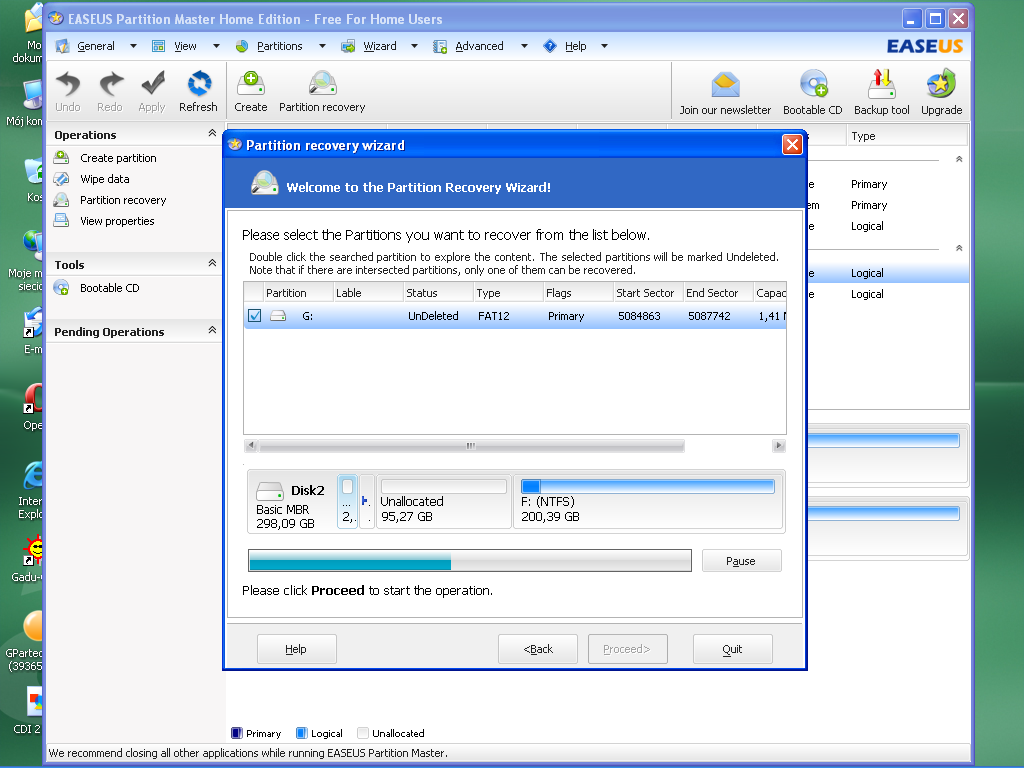Expand the Help menu dropdown arrow

[604, 46]
